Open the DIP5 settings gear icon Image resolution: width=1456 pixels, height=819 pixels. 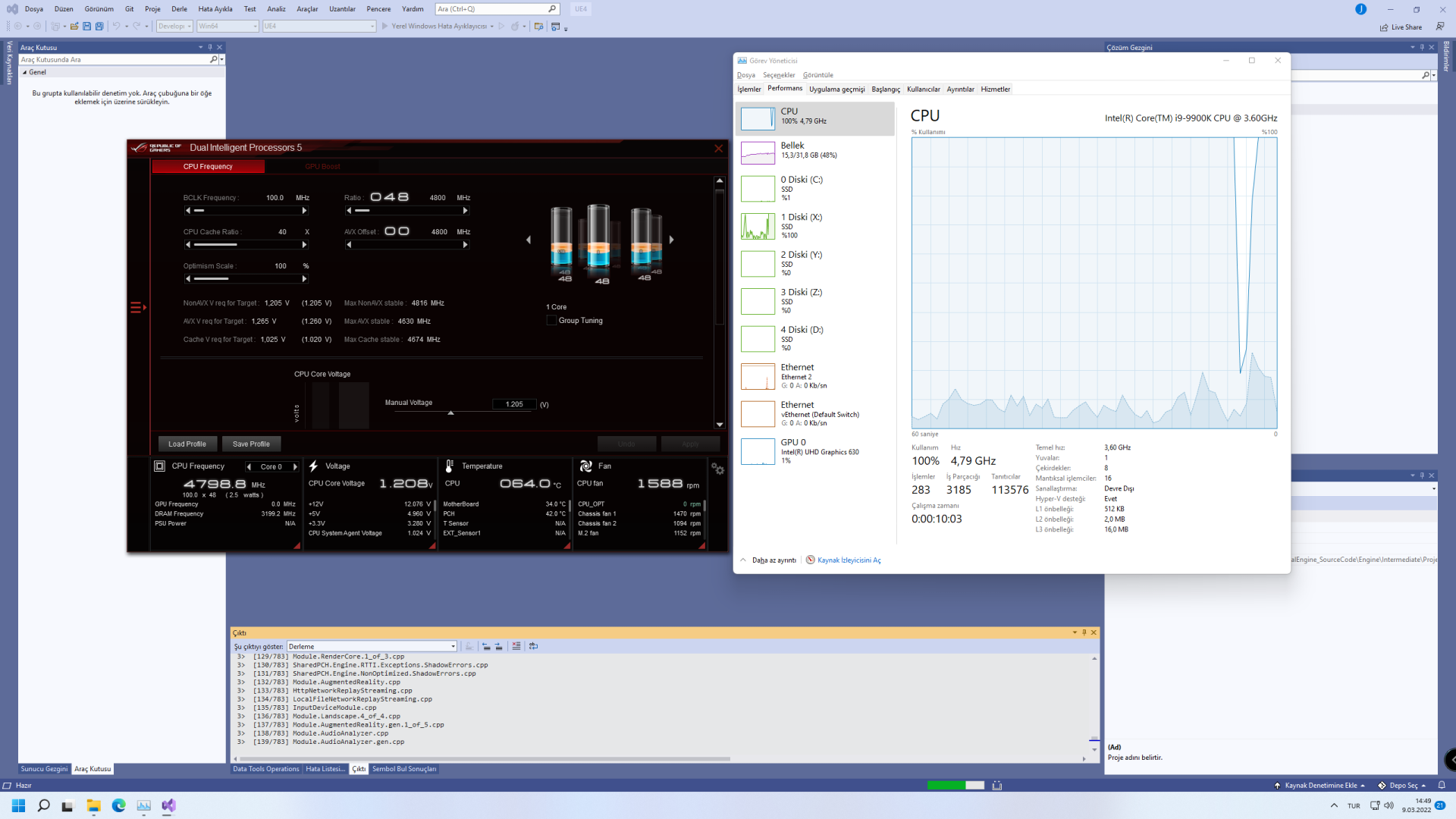pyautogui.click(x=717, y=469)
